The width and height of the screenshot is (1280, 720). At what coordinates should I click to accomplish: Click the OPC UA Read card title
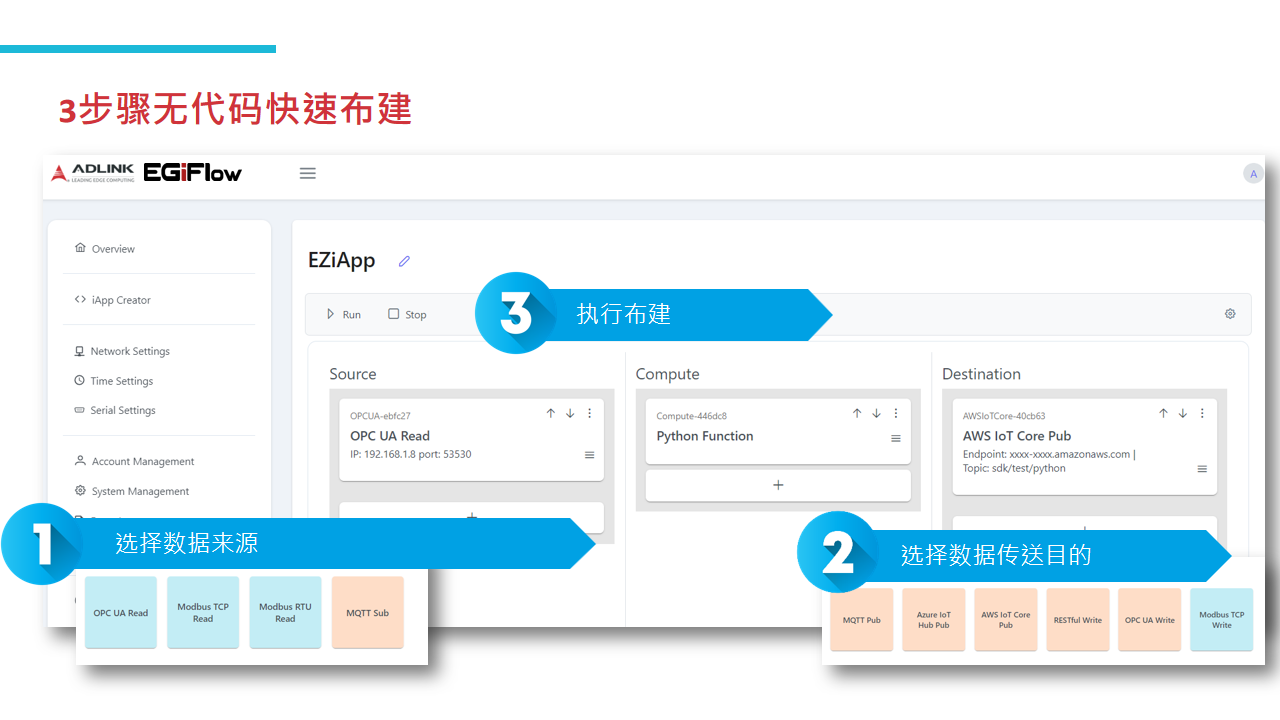pyautogui.click(x=390, y=436)
